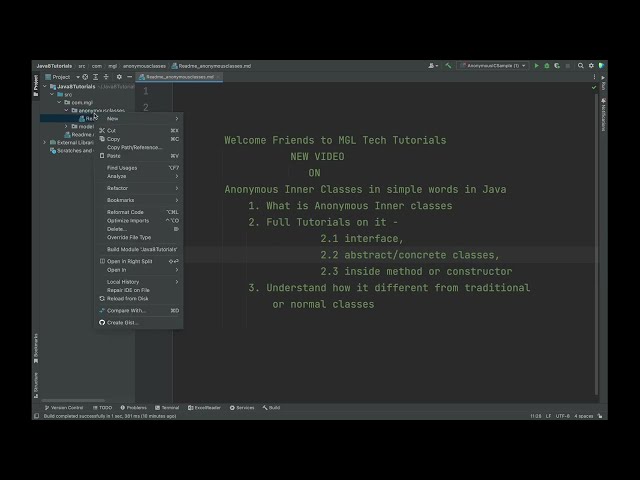640x480 pixels.
Task: Open the Problems tool window
Action: pyautogui.click(x=133, y=407)
